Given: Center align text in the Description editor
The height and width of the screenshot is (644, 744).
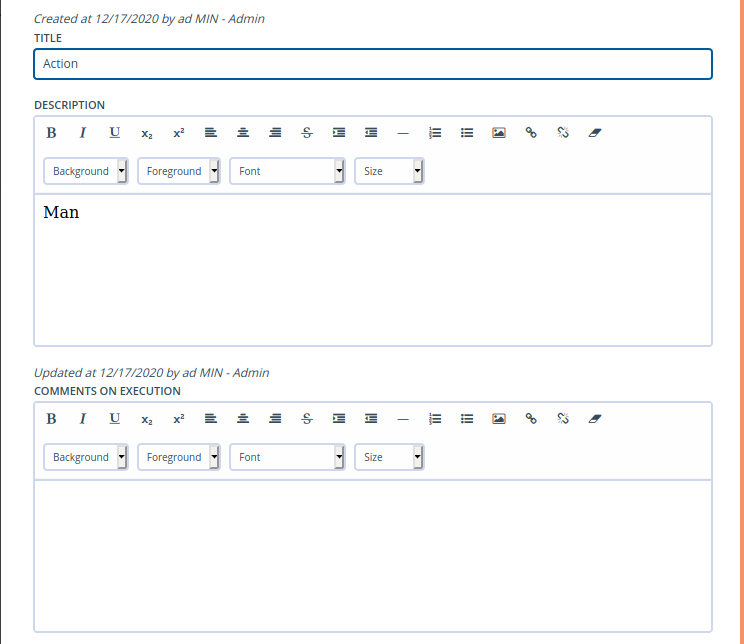Looking at the screenshot, I should click(x=243, y=133).
